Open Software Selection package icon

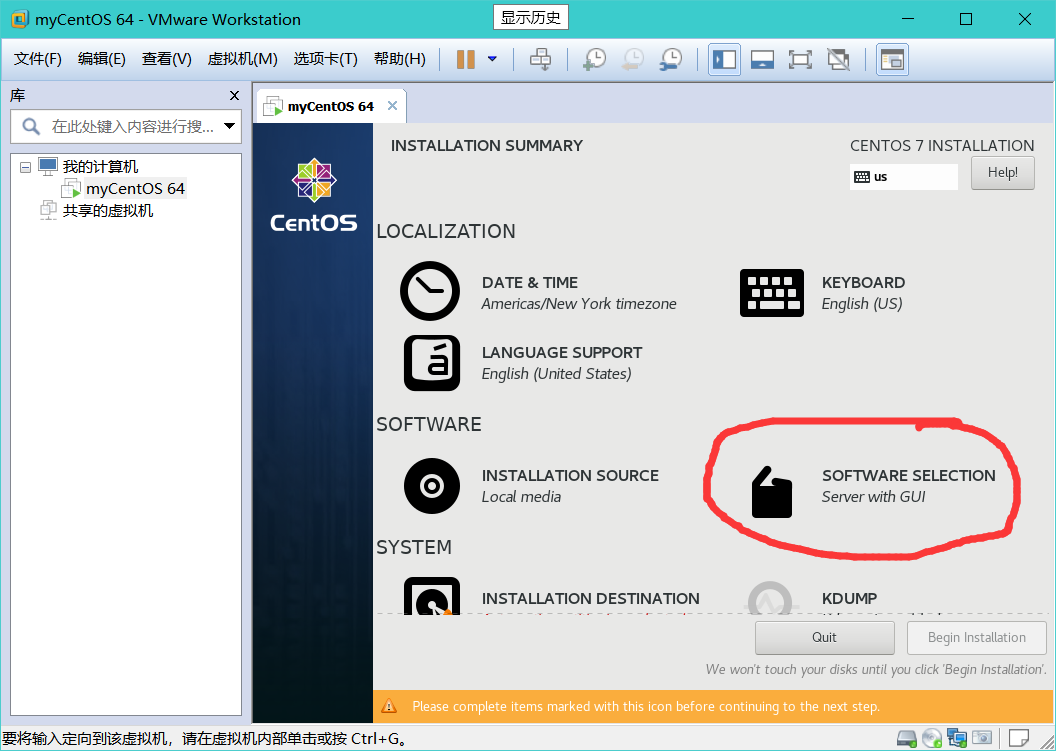click(x=772, y=492)
